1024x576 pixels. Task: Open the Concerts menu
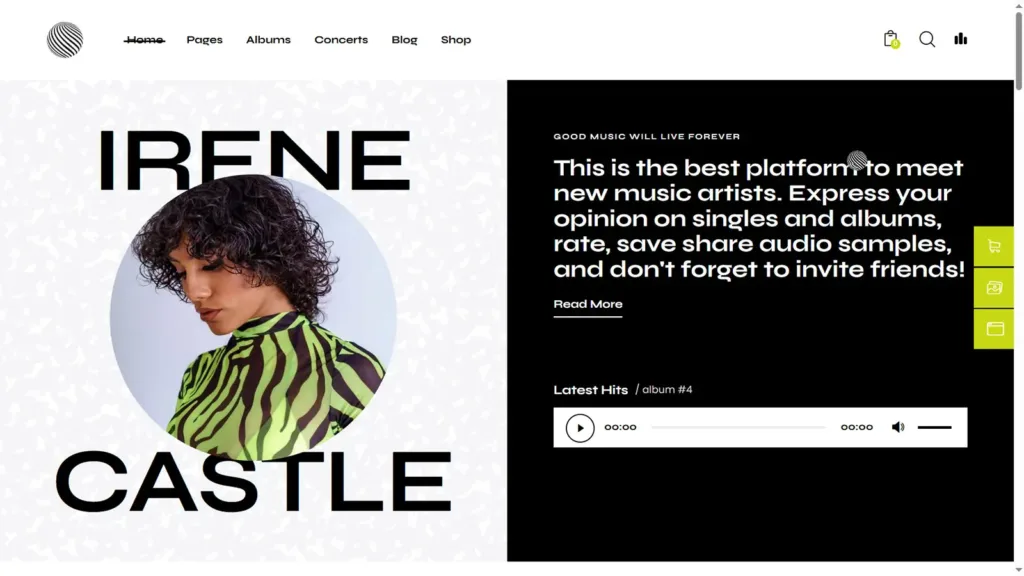click(341, 40)
